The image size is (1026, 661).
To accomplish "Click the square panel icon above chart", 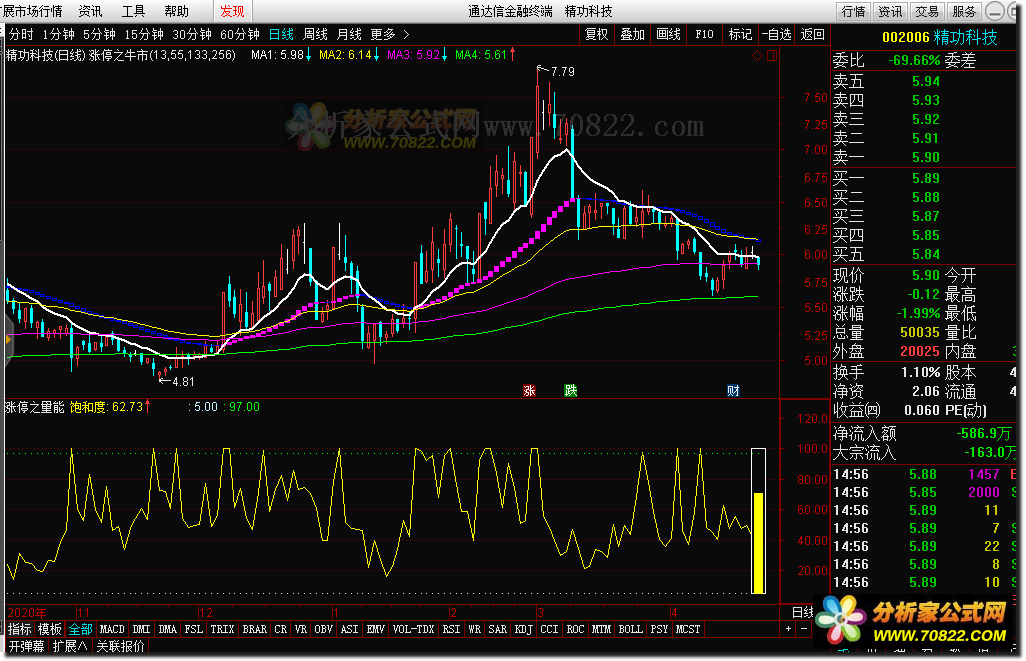I will (x=772, y=56).
